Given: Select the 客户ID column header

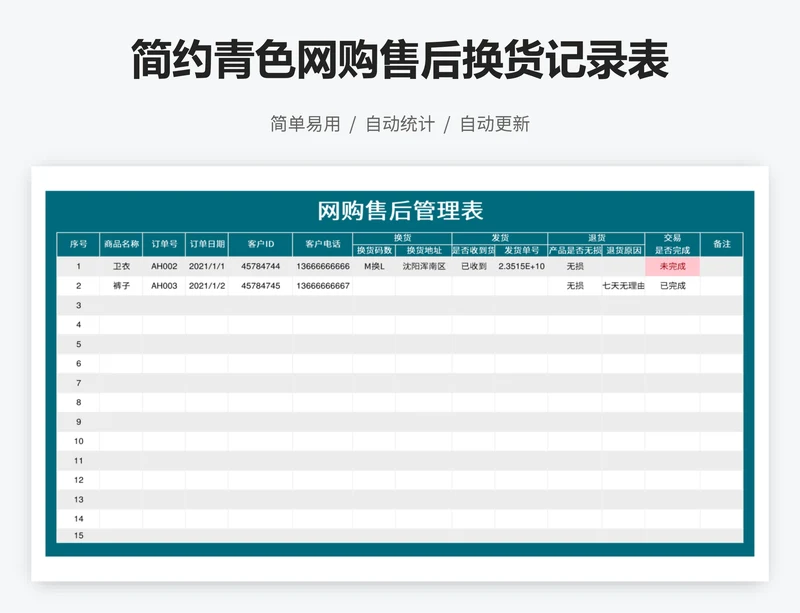Looking at the screenshot, I should (x=260, y=244).
